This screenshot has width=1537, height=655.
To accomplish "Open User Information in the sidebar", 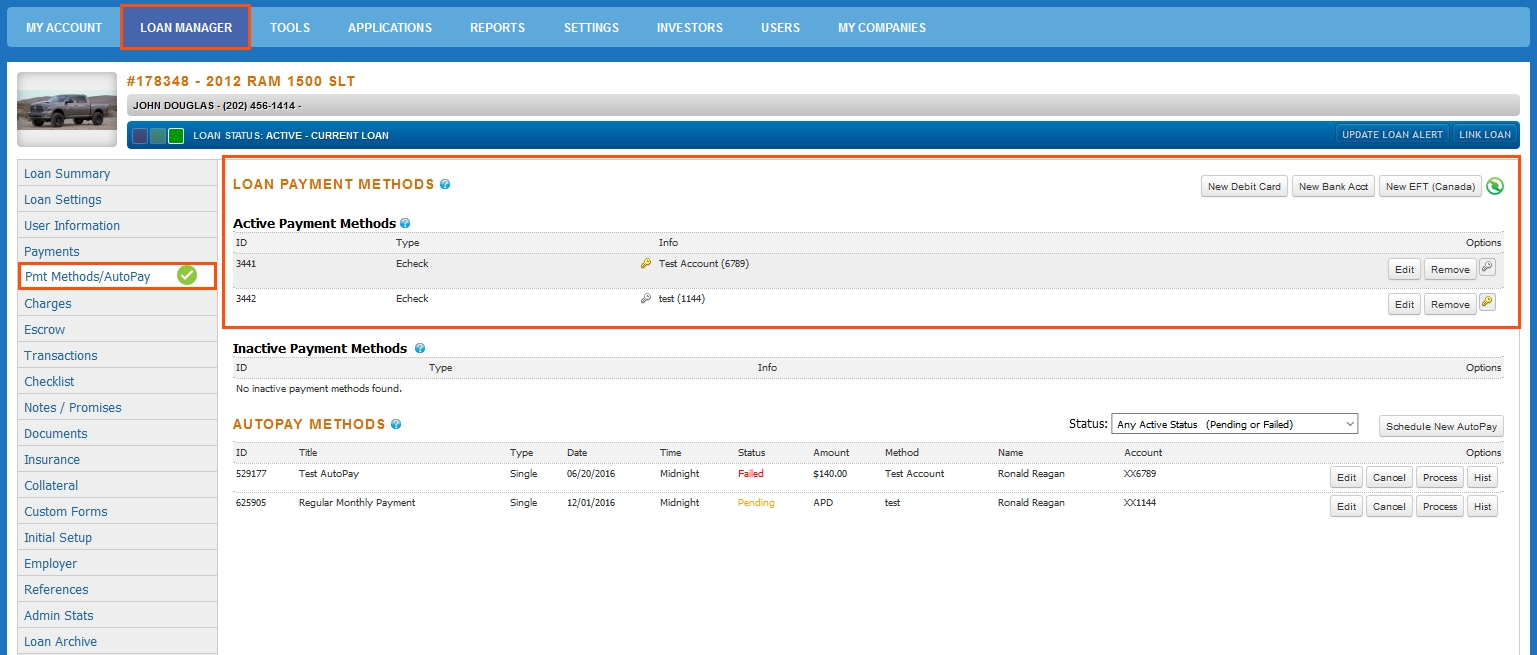I will 118,225.
